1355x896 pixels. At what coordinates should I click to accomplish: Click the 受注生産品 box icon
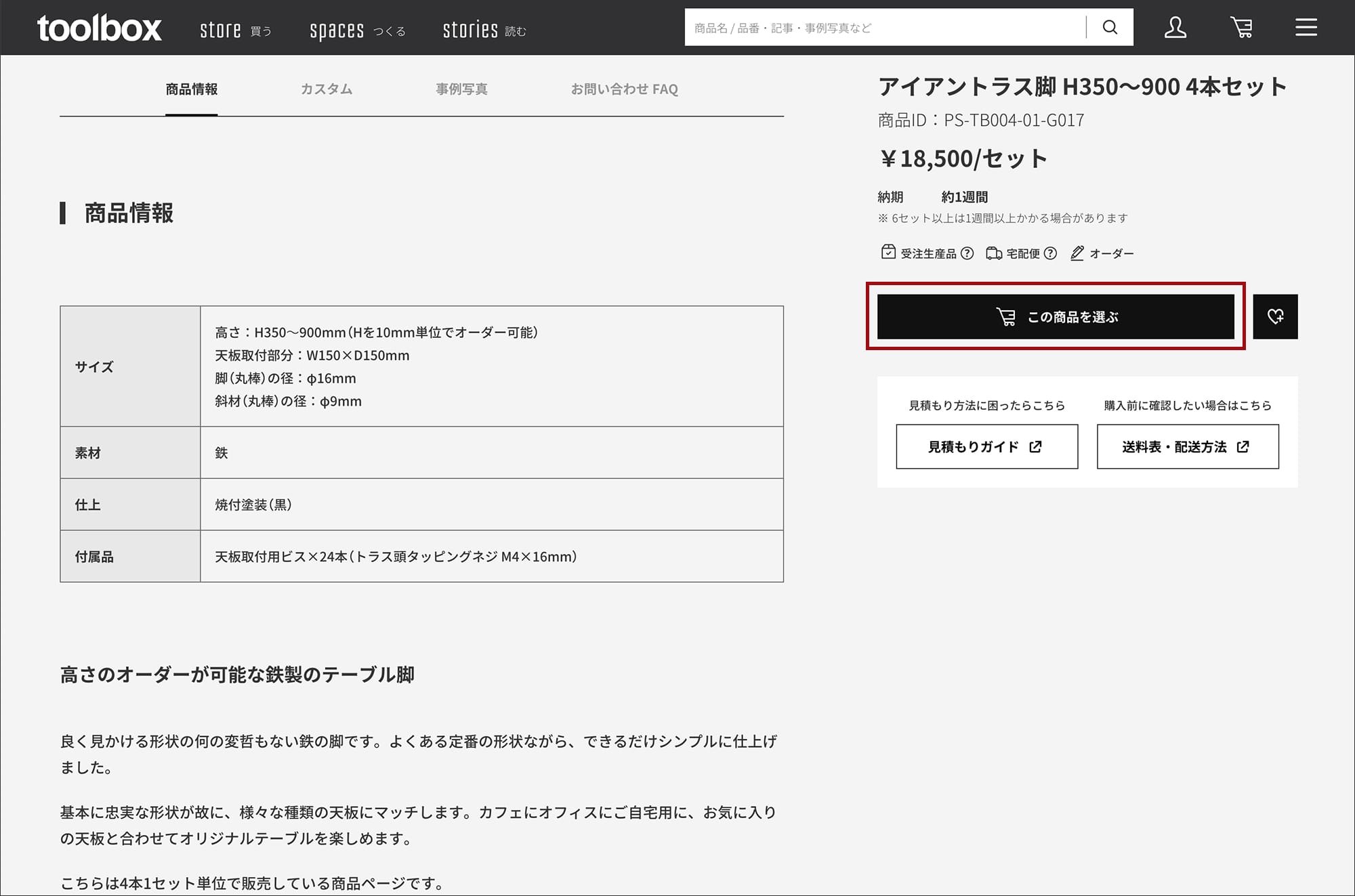click(x=888, y=253)
